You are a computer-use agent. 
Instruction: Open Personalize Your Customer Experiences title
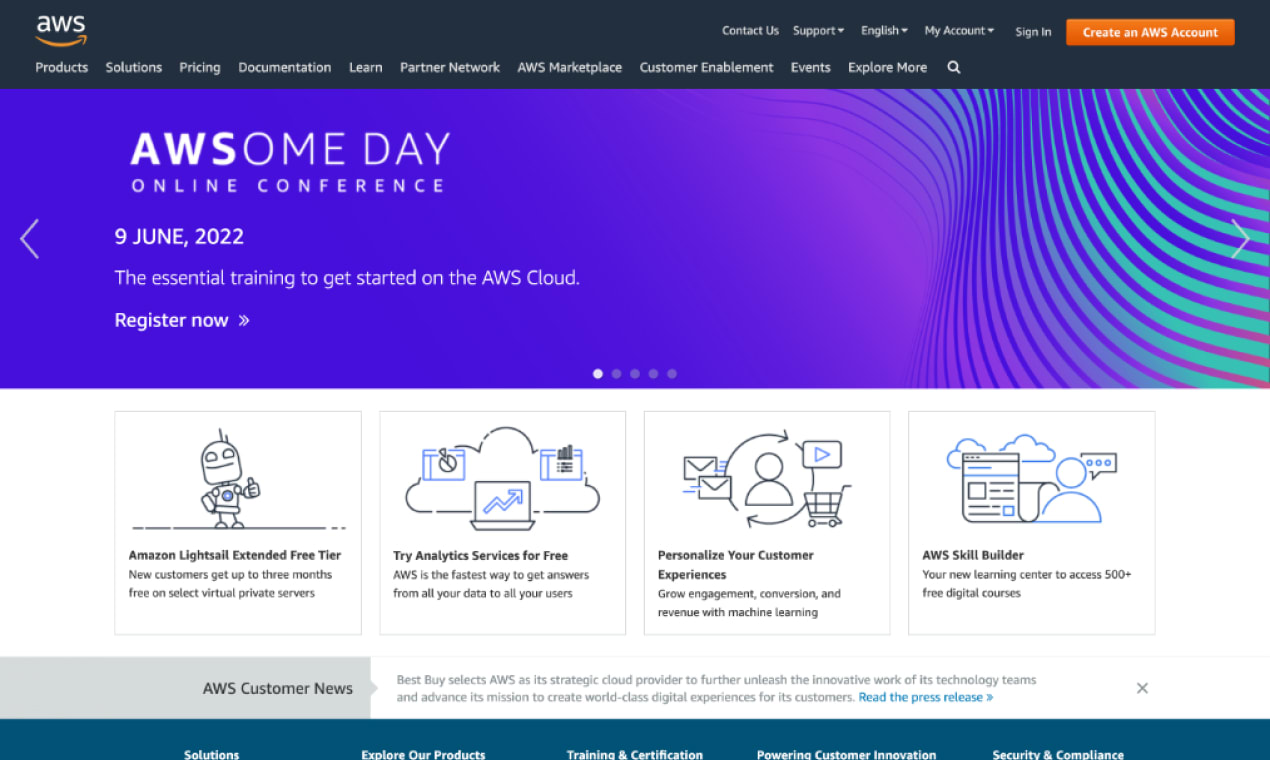(736, 565)
